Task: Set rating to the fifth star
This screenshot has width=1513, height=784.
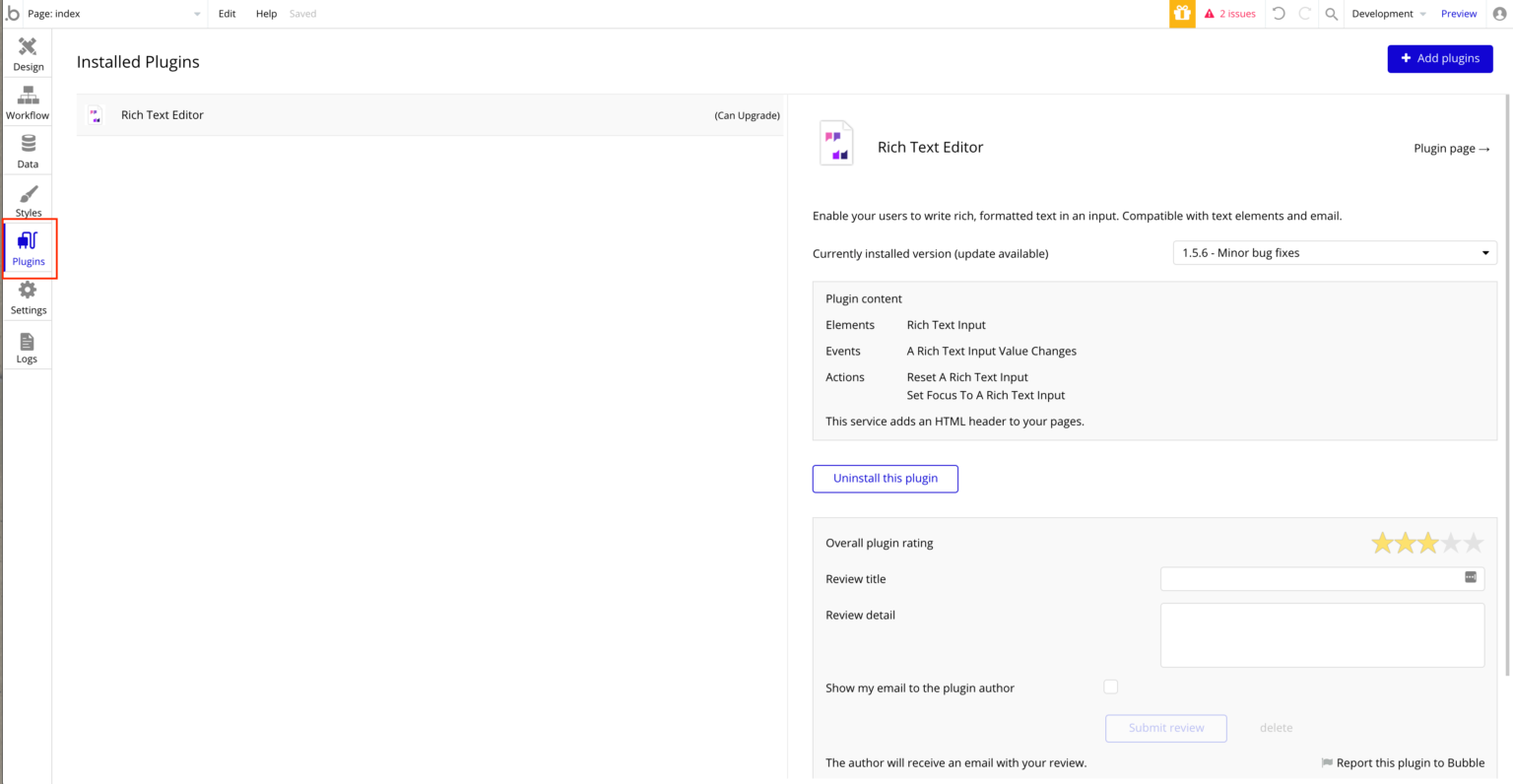Action: 1473,543
